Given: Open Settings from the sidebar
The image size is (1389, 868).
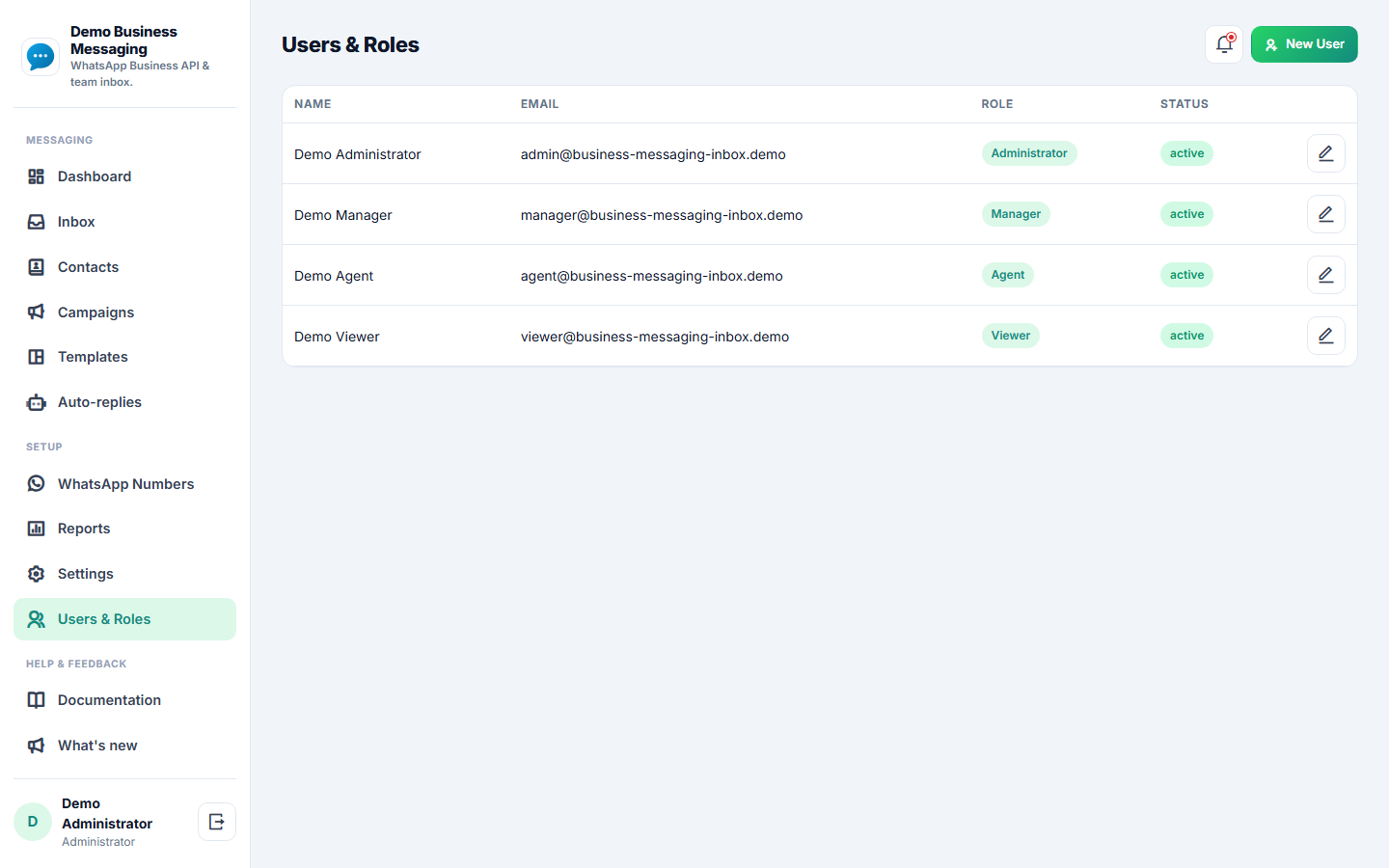Looking at the screenshot, I should pyautogui.click(x=124, y=574).
